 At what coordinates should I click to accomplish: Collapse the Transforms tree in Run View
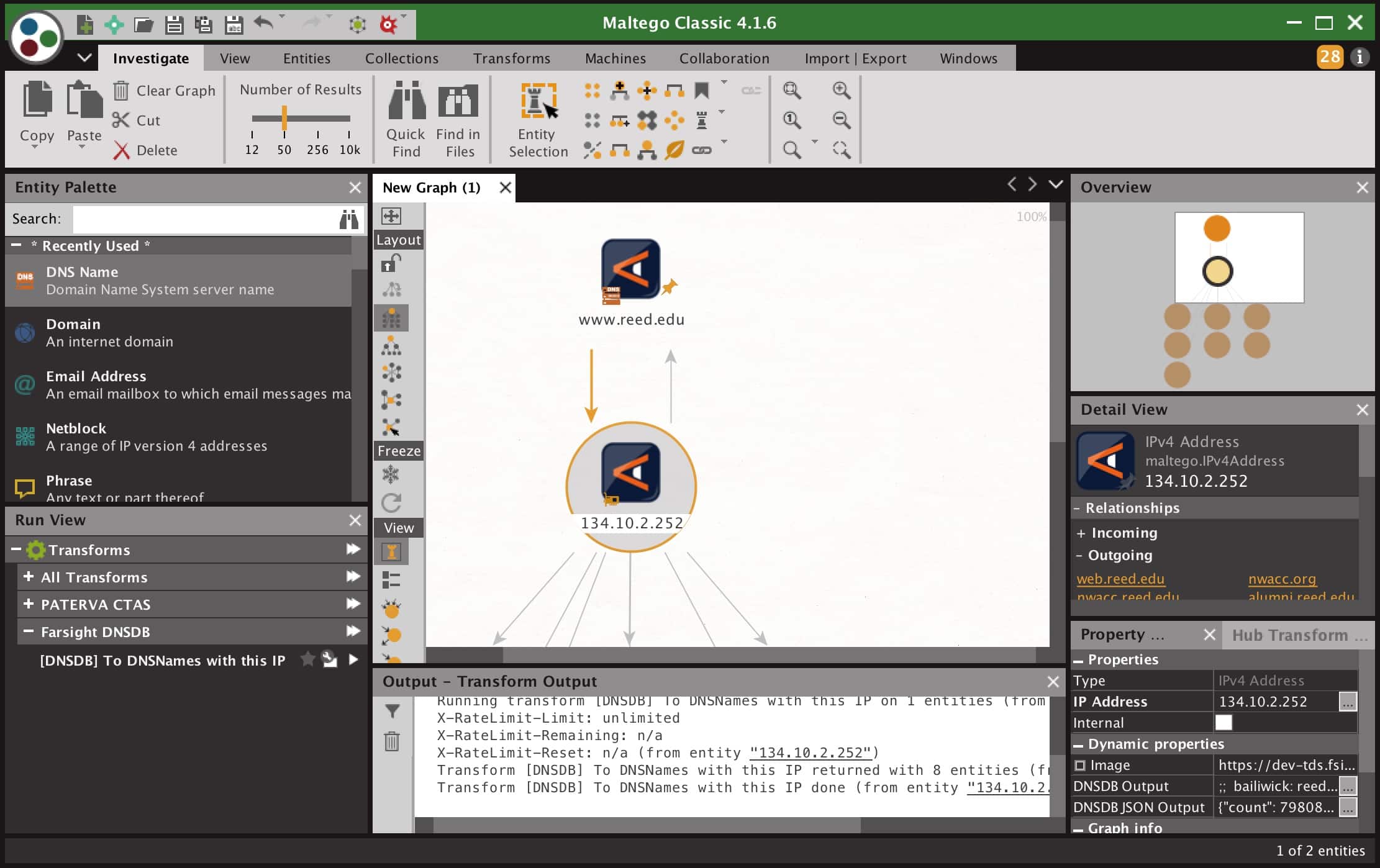(x=16, y=549)
